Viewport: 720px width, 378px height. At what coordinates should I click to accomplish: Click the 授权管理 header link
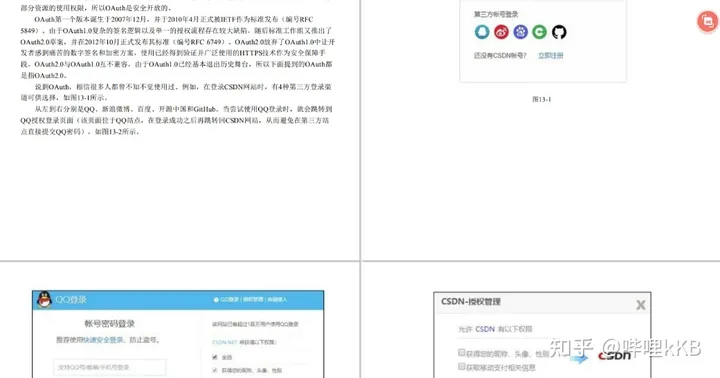pos(253,299)
